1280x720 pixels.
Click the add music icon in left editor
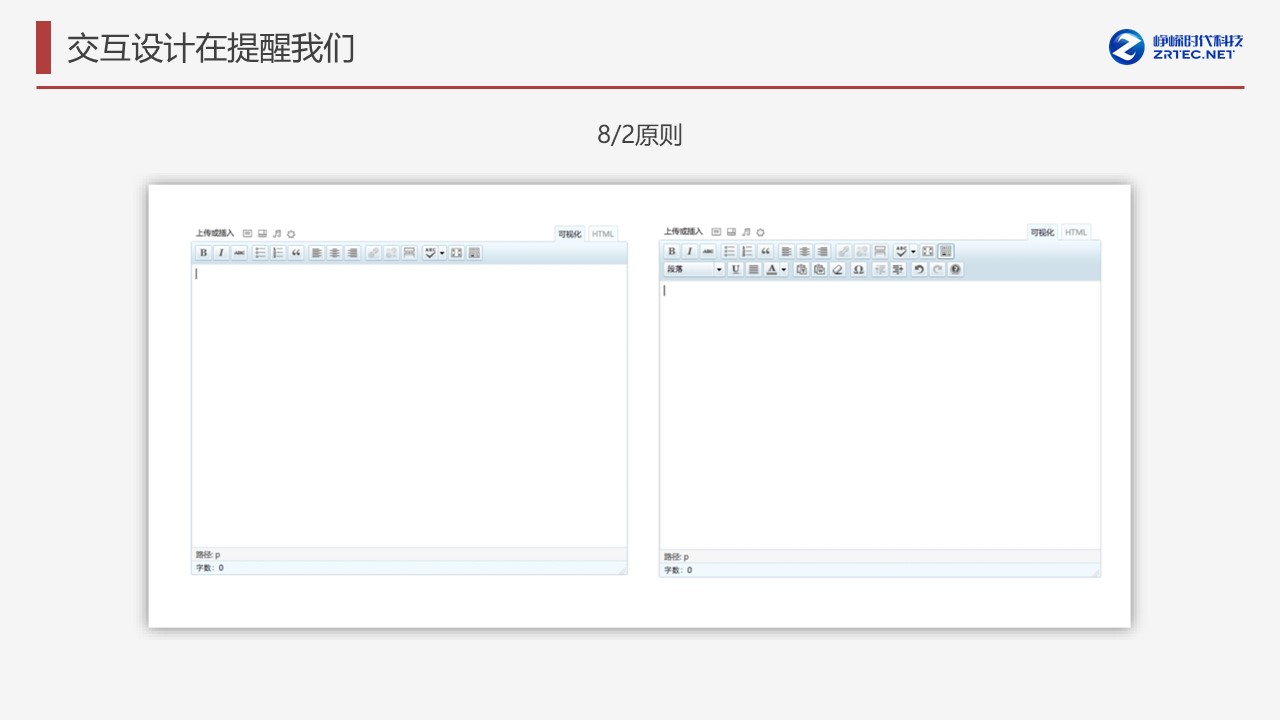point(277,234)
